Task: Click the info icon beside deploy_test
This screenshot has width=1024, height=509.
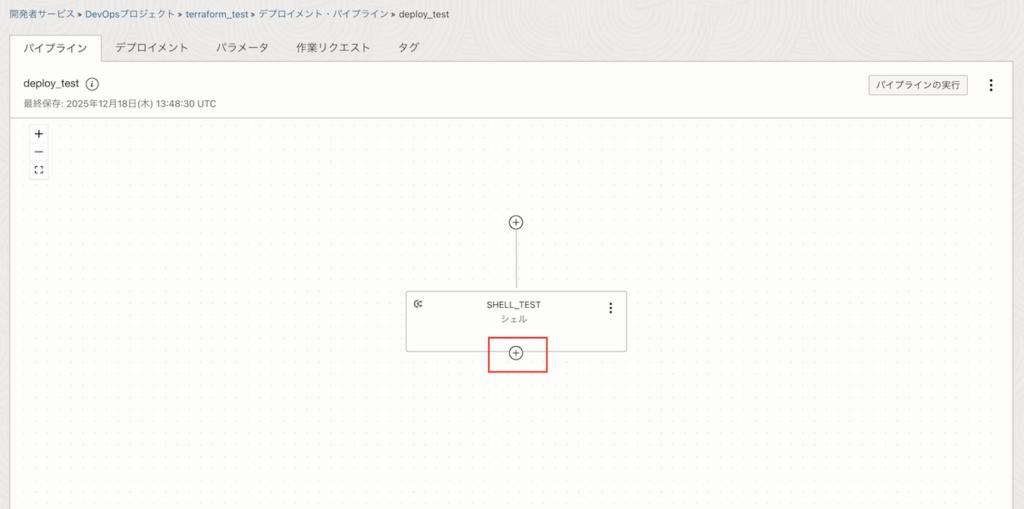Action: coord(92,84)
